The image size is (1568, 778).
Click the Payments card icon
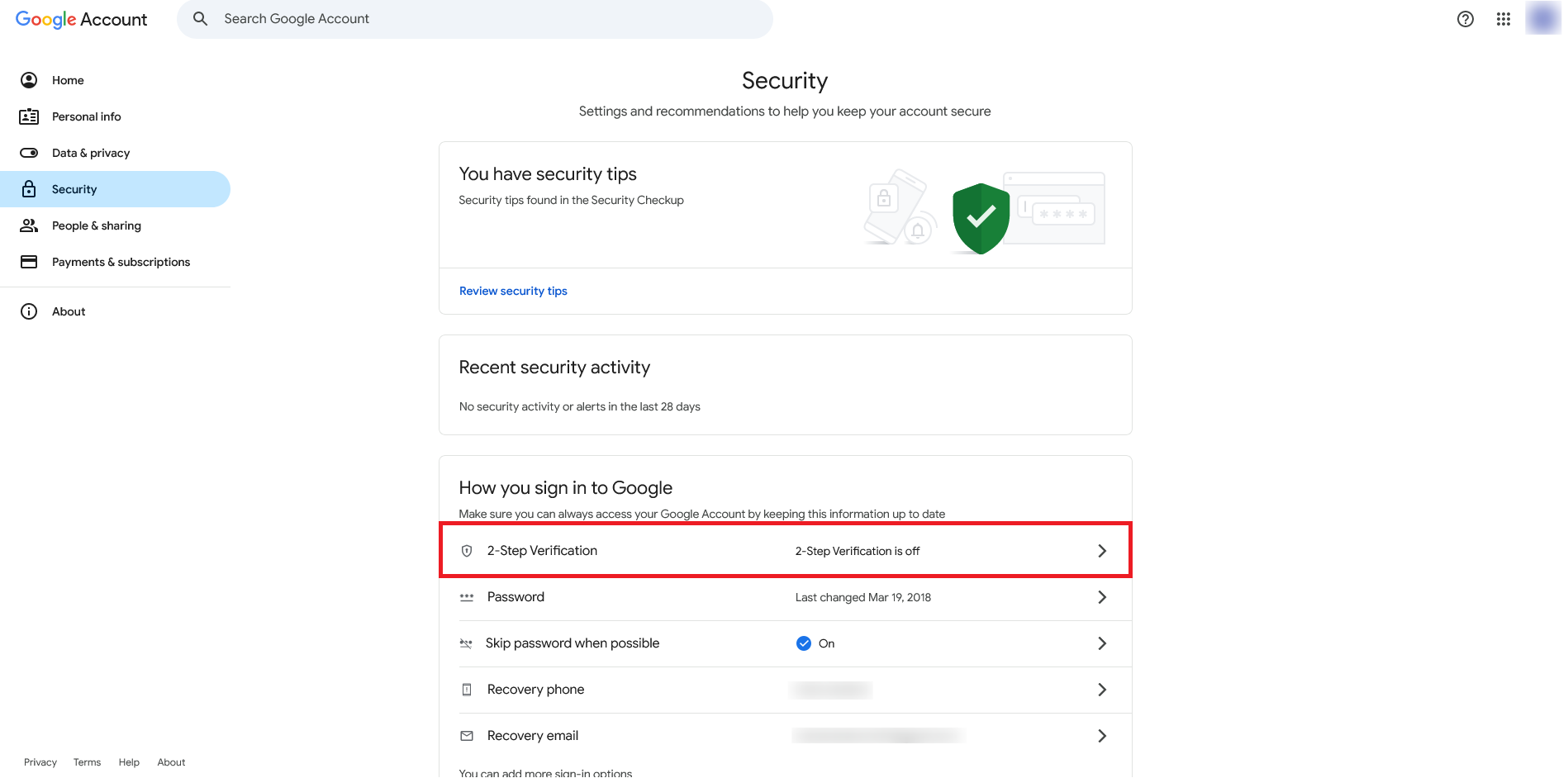pos(29,262)
